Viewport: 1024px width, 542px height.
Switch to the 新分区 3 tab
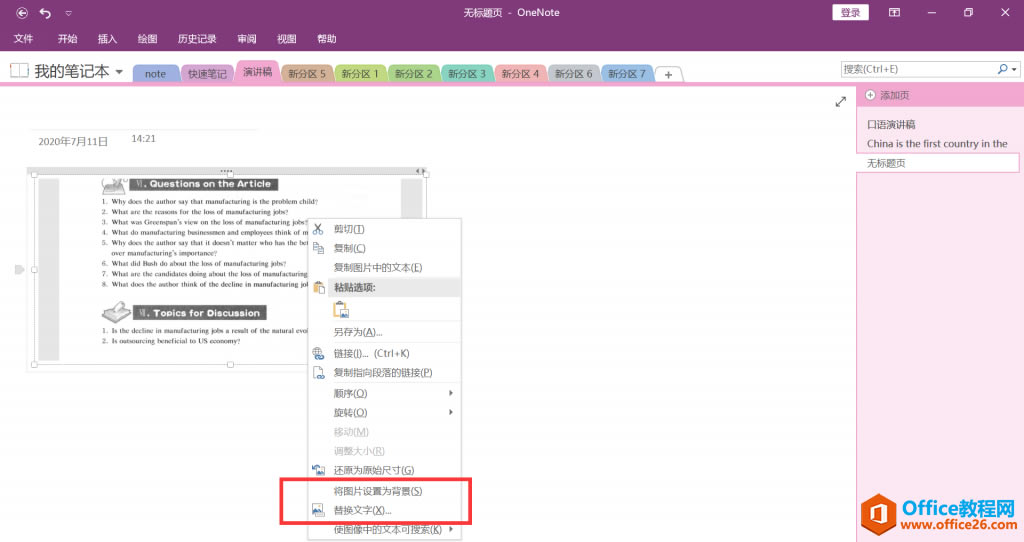[467, 74]
